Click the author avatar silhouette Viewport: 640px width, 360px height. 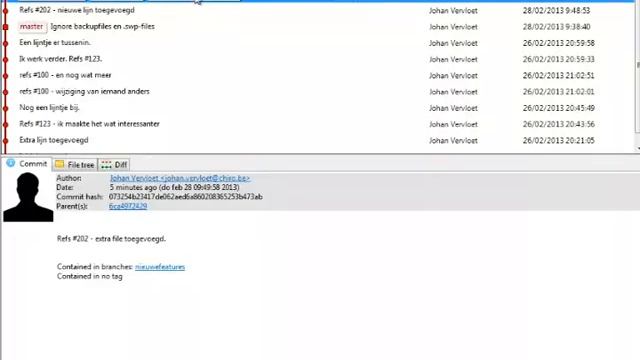tap(28, 197)
